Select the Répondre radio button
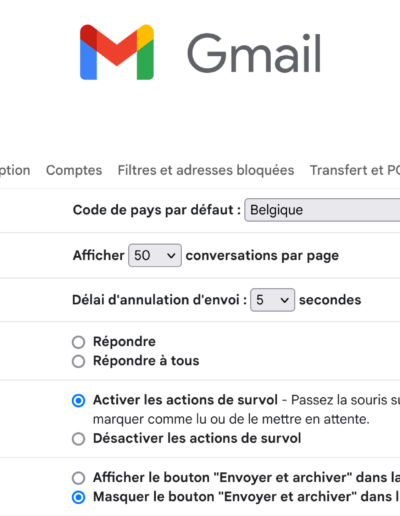The image size is (400, 516). tap(78, 342)
